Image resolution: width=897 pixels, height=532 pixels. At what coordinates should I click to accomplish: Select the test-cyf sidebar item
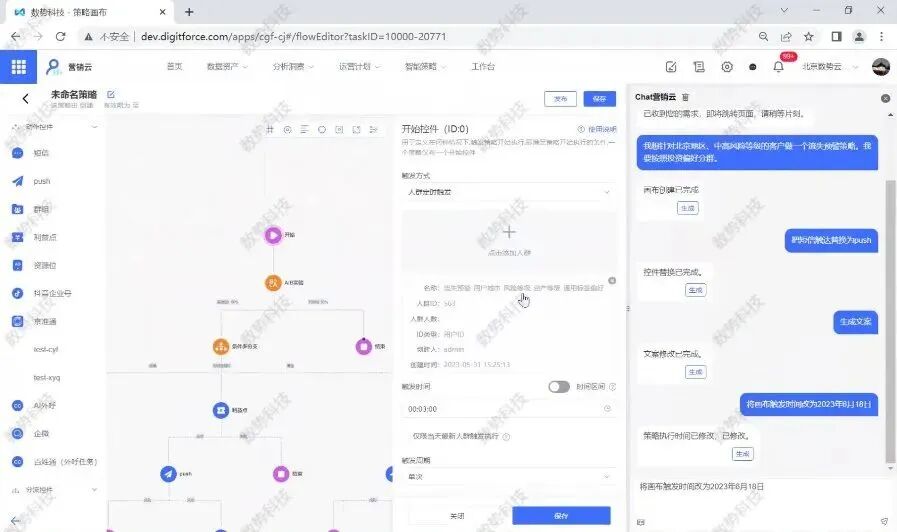point(46,349)
